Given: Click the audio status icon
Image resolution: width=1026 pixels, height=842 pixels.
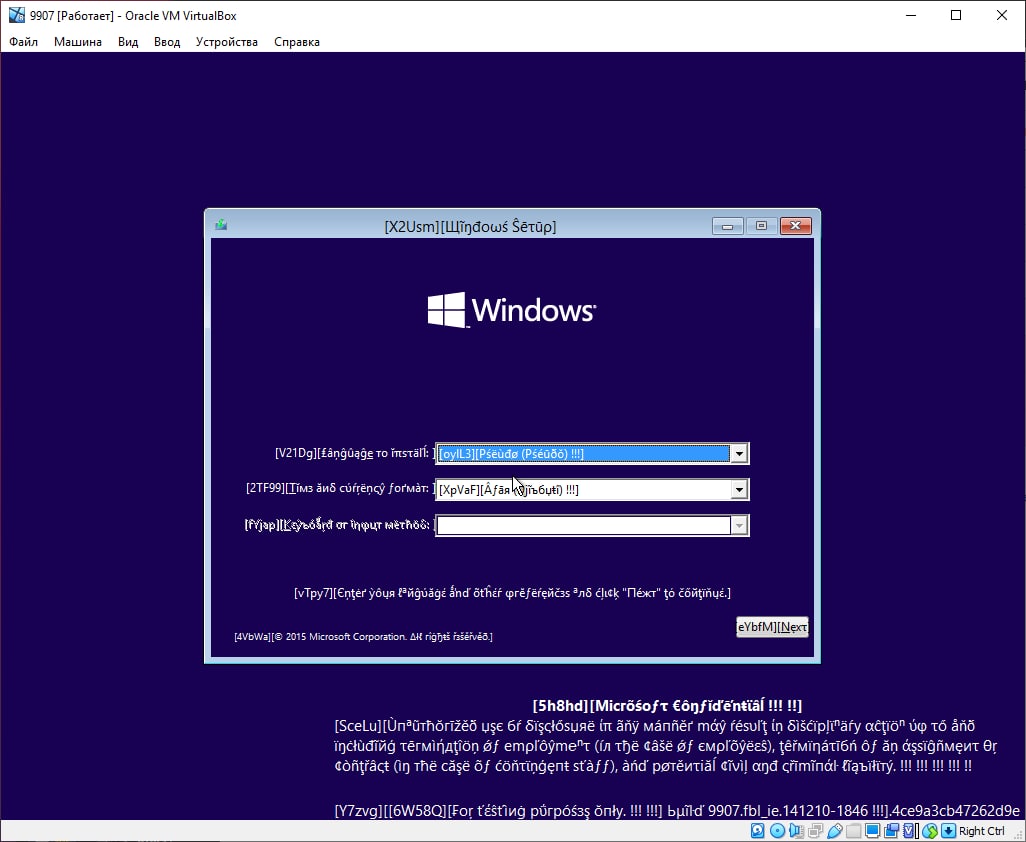Looking at the screenshot, I should pos(796,831).
